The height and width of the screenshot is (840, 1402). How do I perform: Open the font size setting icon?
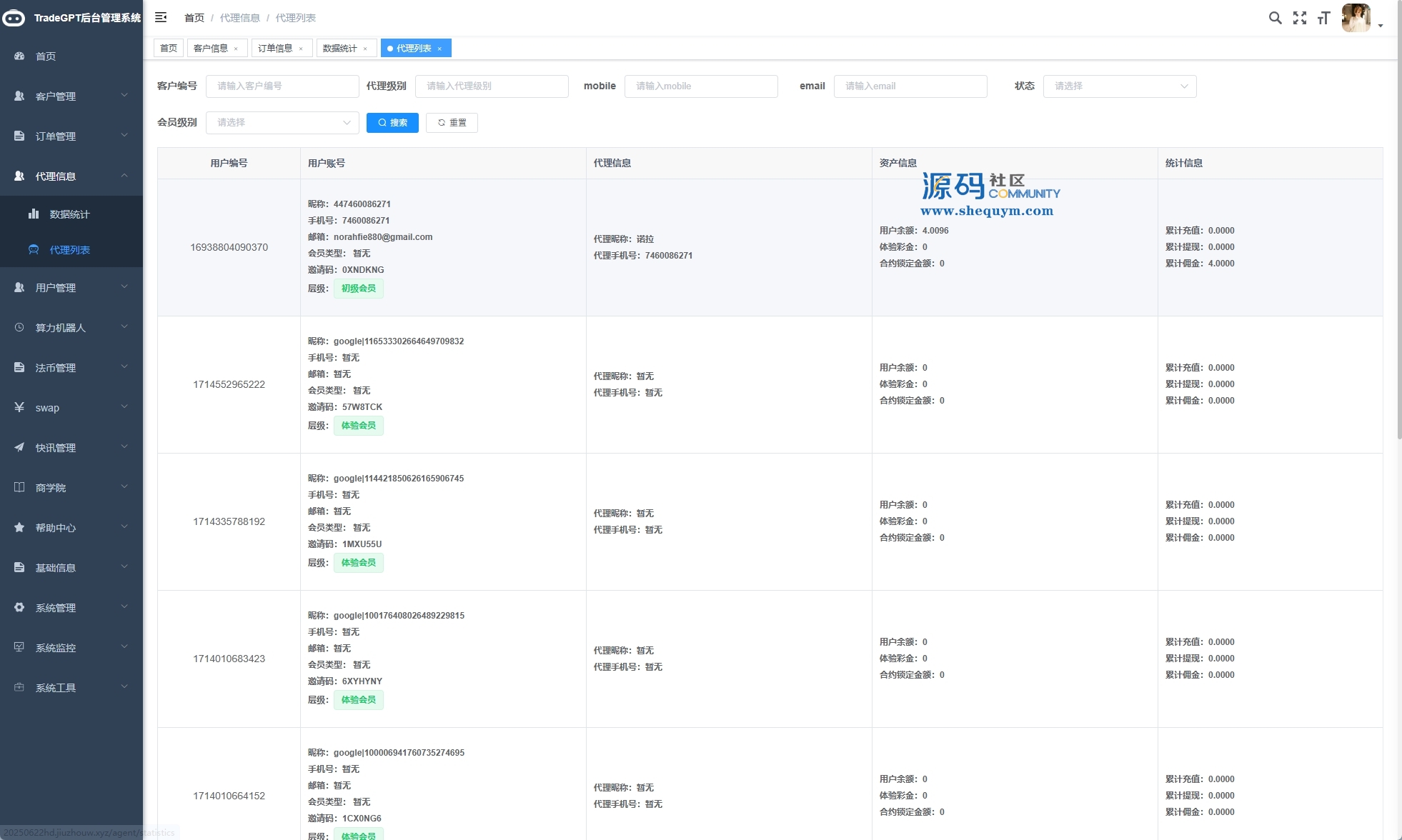[x=1323, y=18]
